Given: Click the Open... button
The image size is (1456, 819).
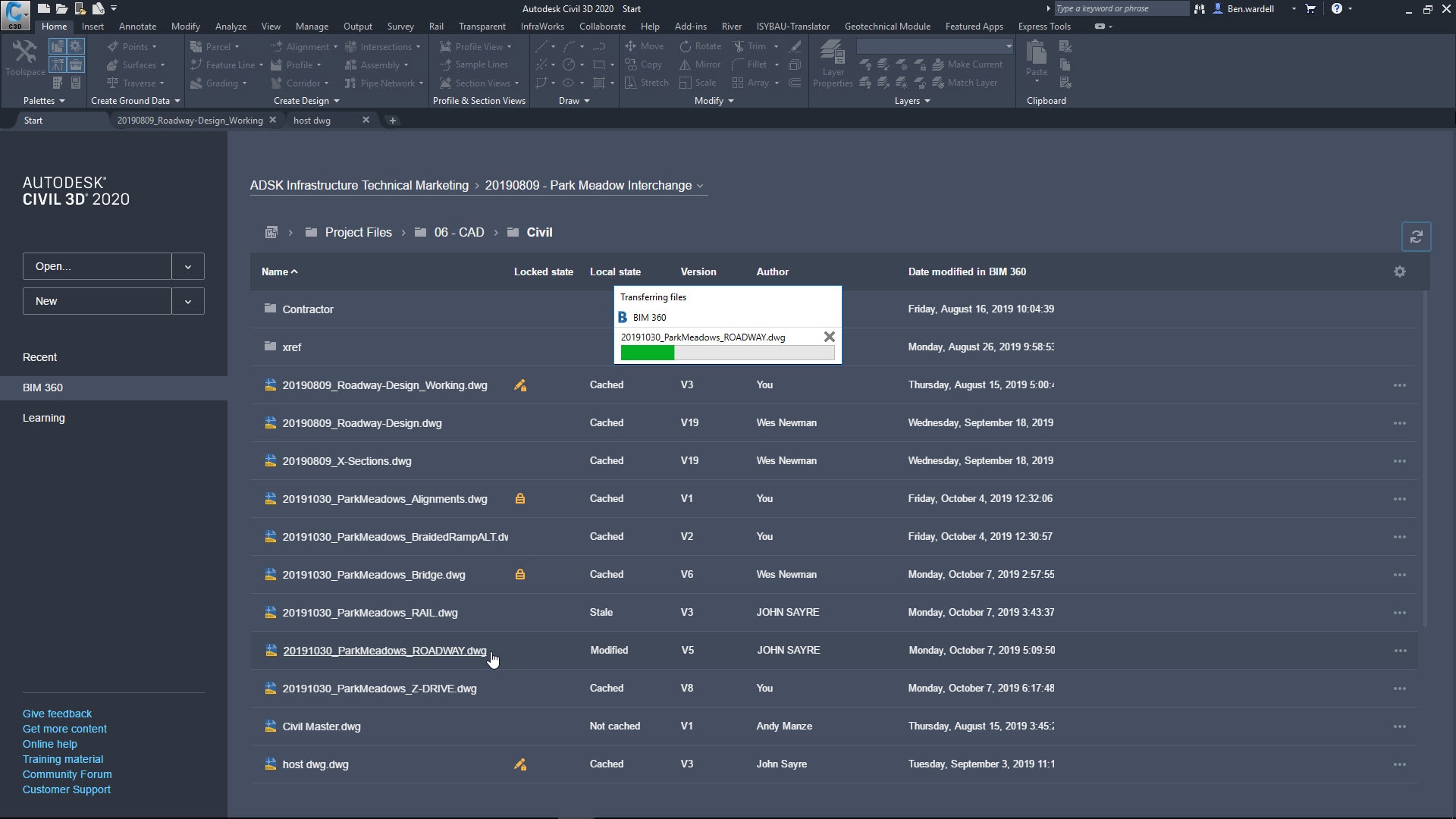Looking at the screenshot, I should [97, 266].
